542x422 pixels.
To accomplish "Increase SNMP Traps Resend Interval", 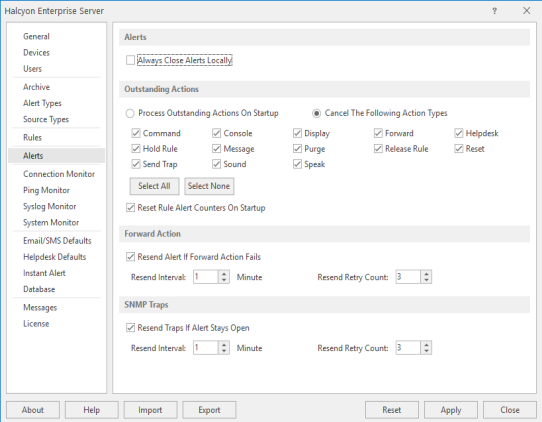I will (x=224, y=345).
